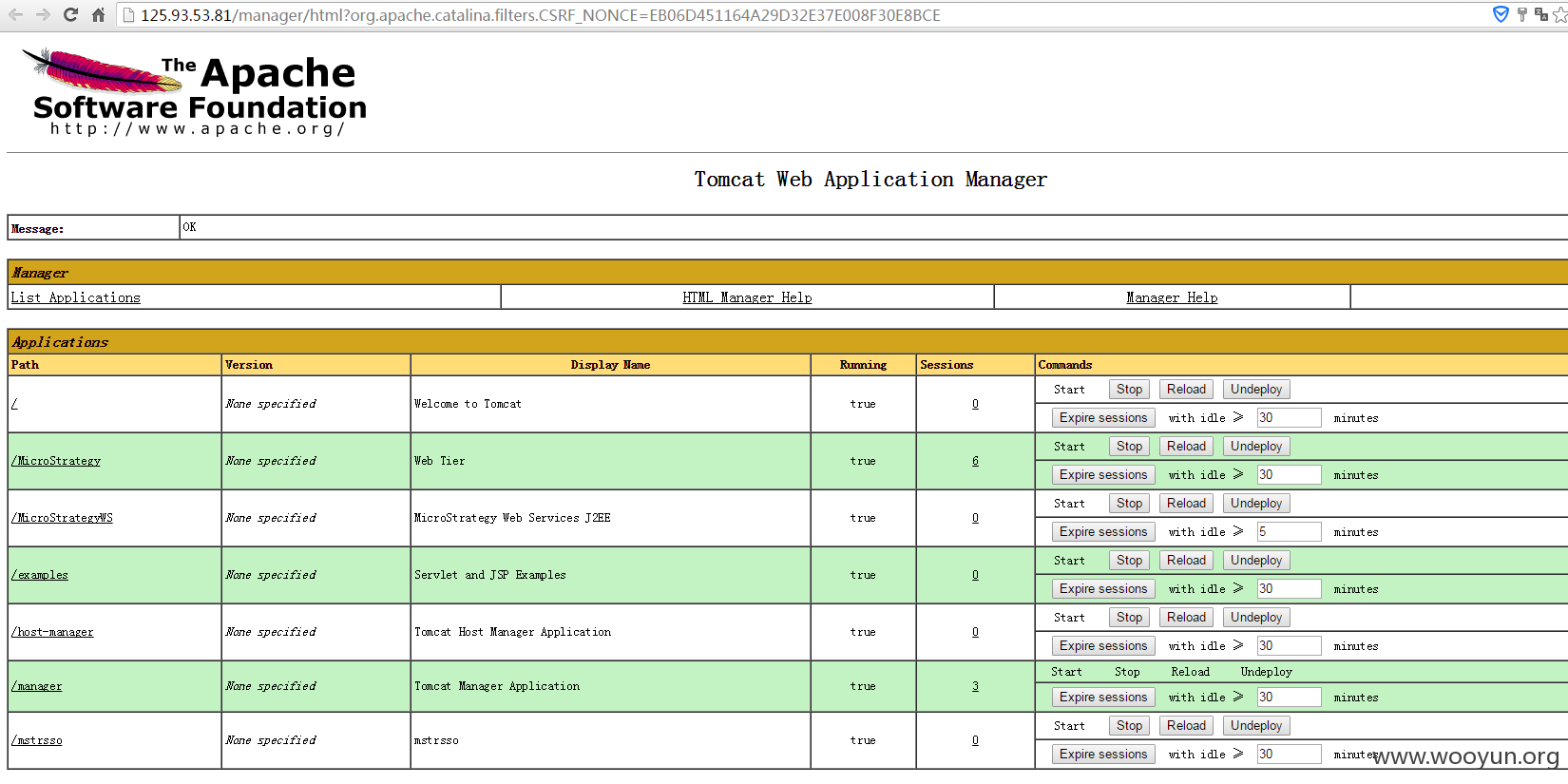Expire sessions for /MicroStrategyWS
Screen dimensions: 1568x784
coord(1103,532)
